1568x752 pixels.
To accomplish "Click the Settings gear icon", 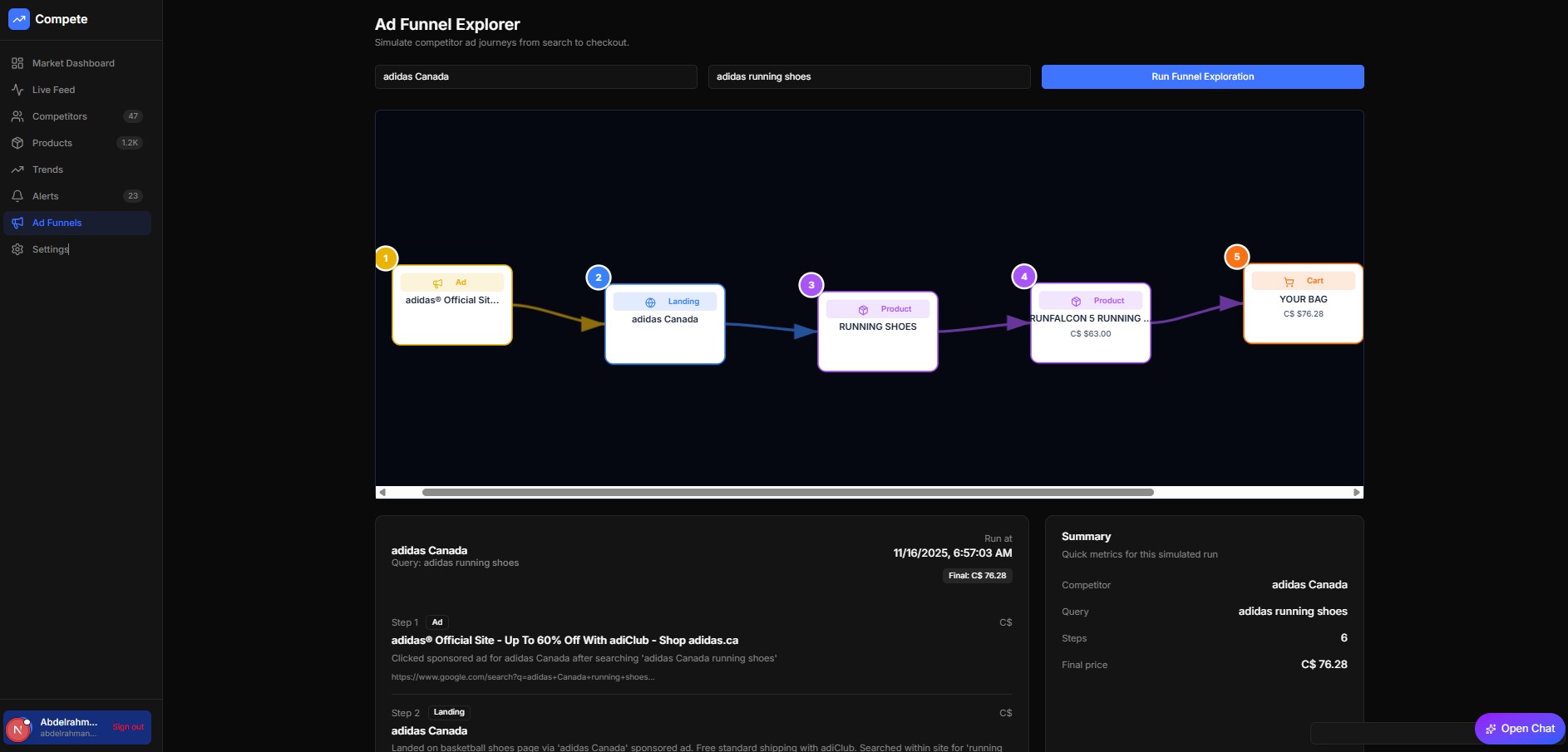I will point(17,249).
